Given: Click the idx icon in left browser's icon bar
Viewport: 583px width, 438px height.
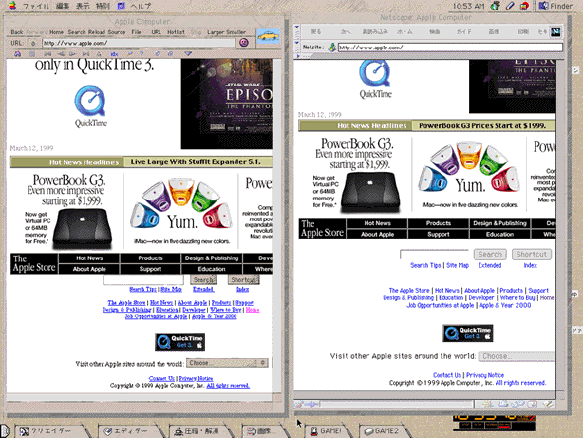Looking at the screenshot, I should (x=114, y=54).
